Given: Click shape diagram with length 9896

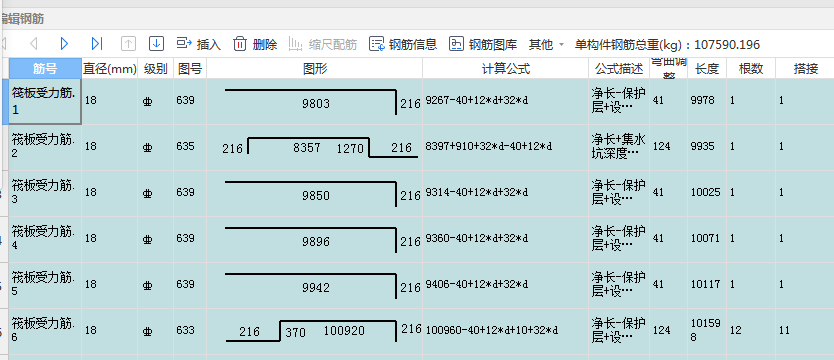Looking at the screenshot, I should 315,239.
